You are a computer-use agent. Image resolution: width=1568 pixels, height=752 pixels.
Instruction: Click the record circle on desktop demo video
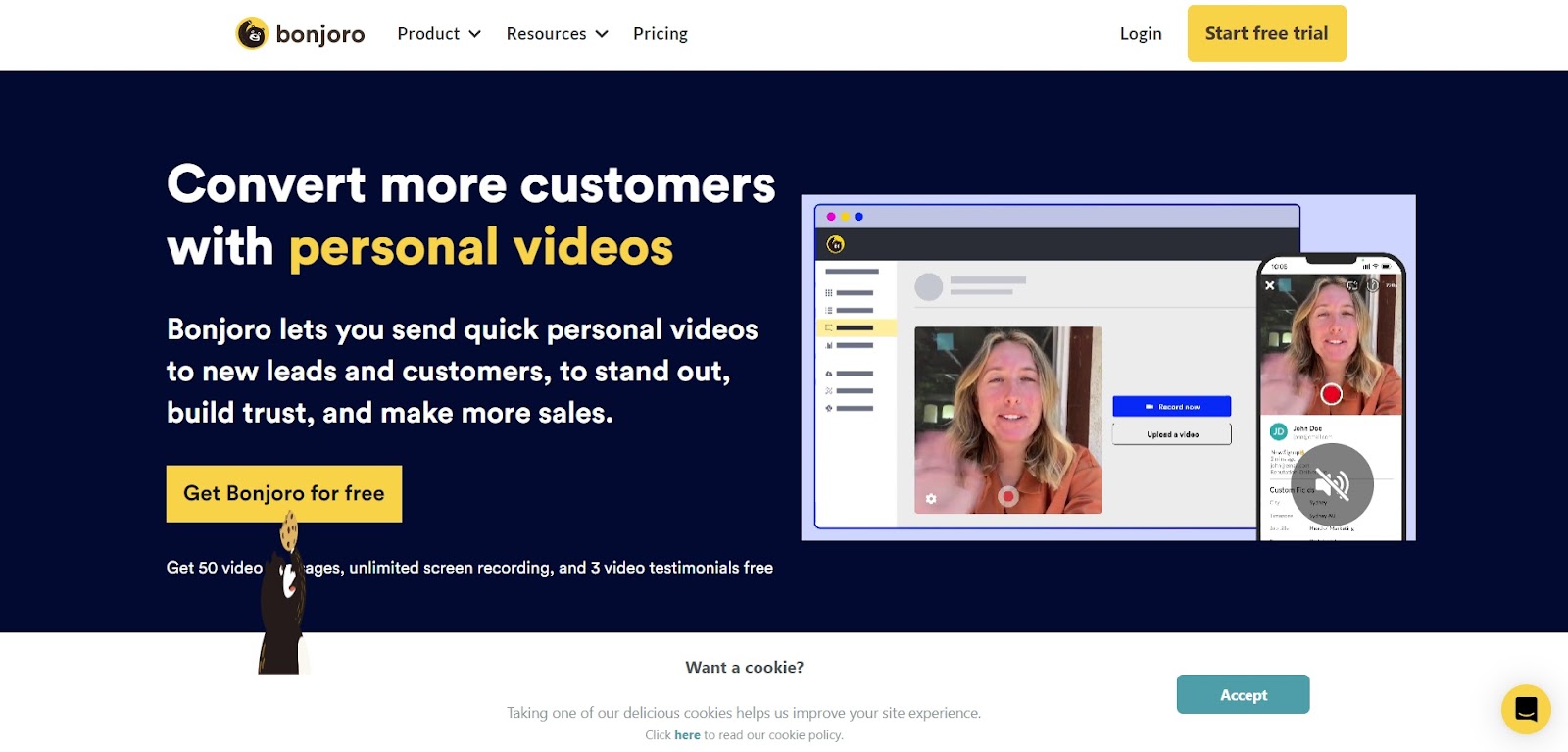click(1007, 497)
